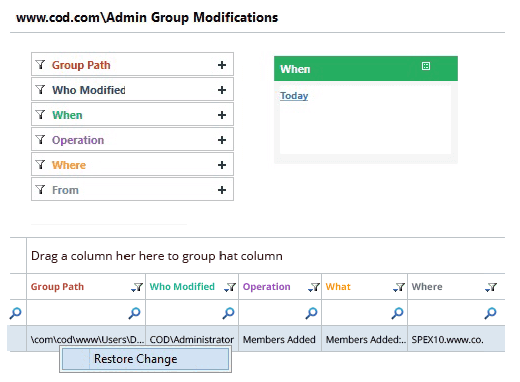Click search magnifier in Group Path column
Image resolution: width=520 pixels, height=382 pixels.
(134, 313)
